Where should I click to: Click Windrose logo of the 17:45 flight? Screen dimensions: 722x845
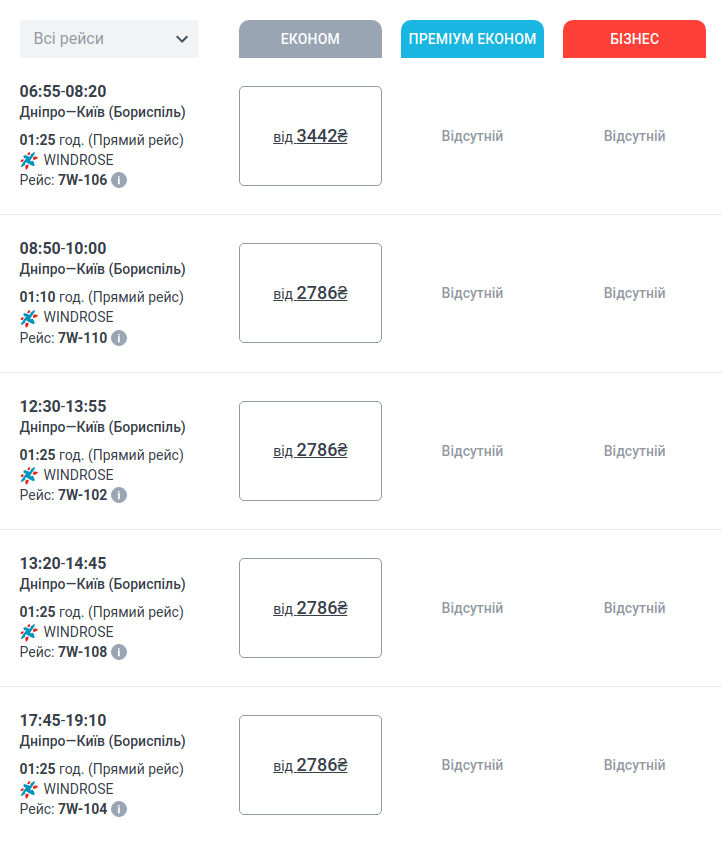click(29, 789)
